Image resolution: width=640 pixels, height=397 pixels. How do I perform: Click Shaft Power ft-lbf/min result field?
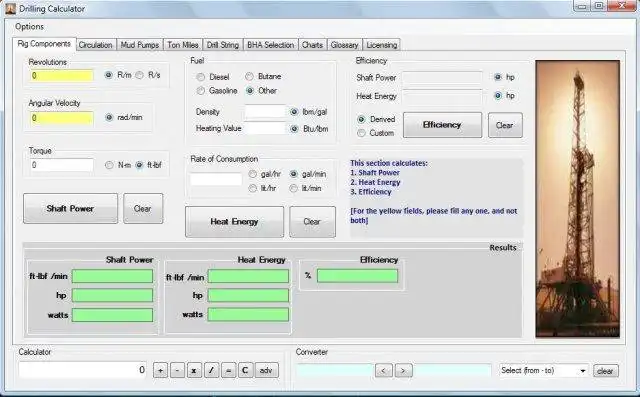(113, 276)
